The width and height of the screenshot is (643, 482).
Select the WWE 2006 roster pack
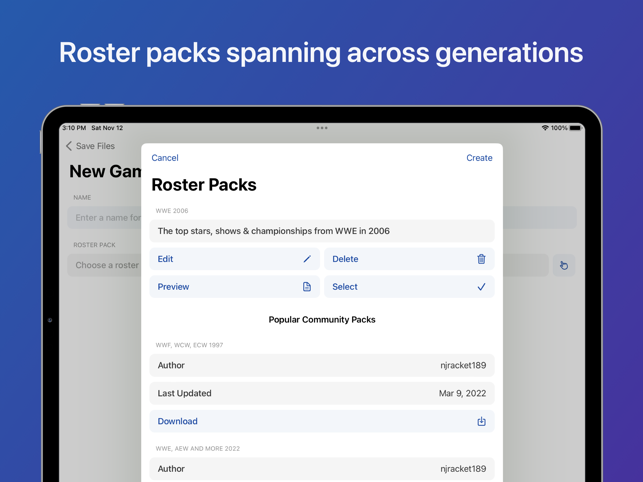409,287
